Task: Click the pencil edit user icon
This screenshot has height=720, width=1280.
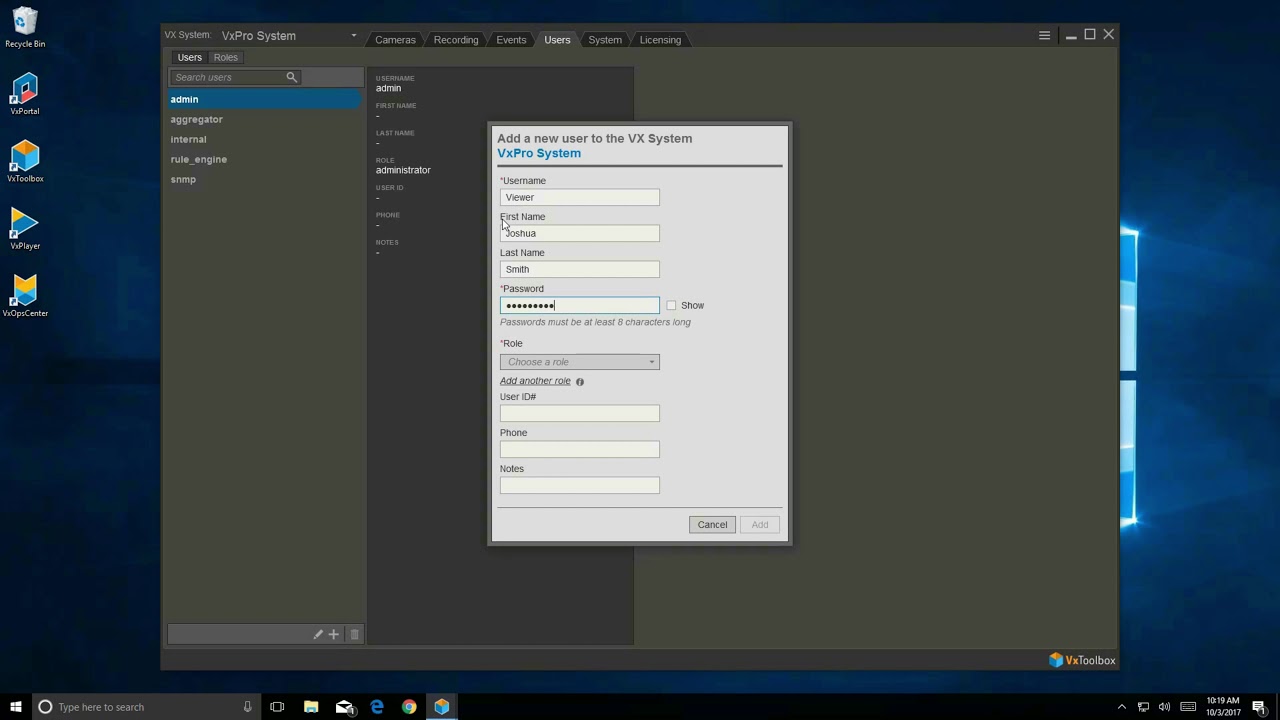Action: click(x=318, y=634)
